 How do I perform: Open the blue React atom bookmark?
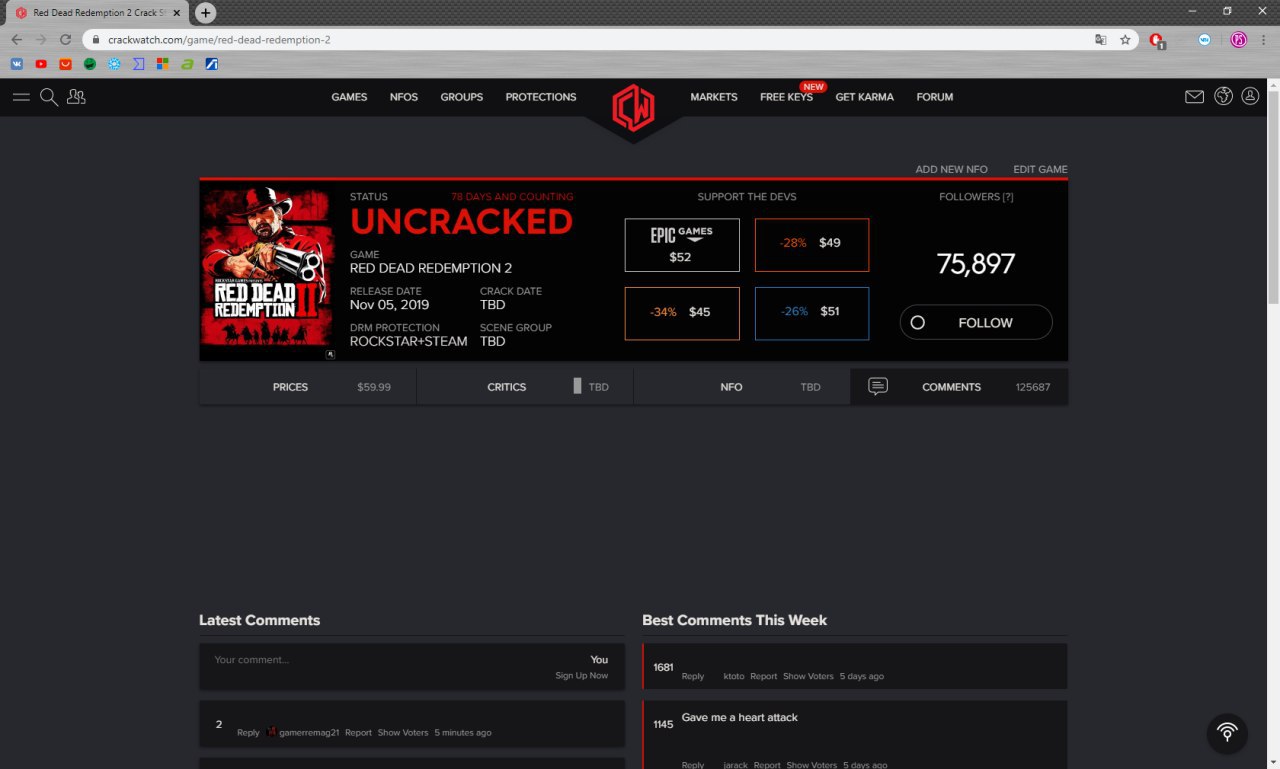(x=114, y=64)
